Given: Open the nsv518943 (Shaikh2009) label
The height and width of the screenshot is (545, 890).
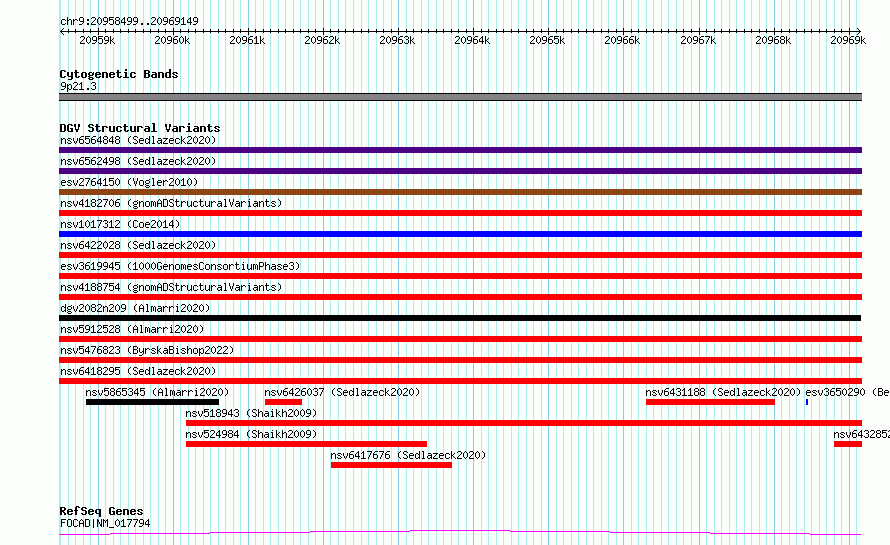Looking at the screenshot, I should click(x=251, y=413).
